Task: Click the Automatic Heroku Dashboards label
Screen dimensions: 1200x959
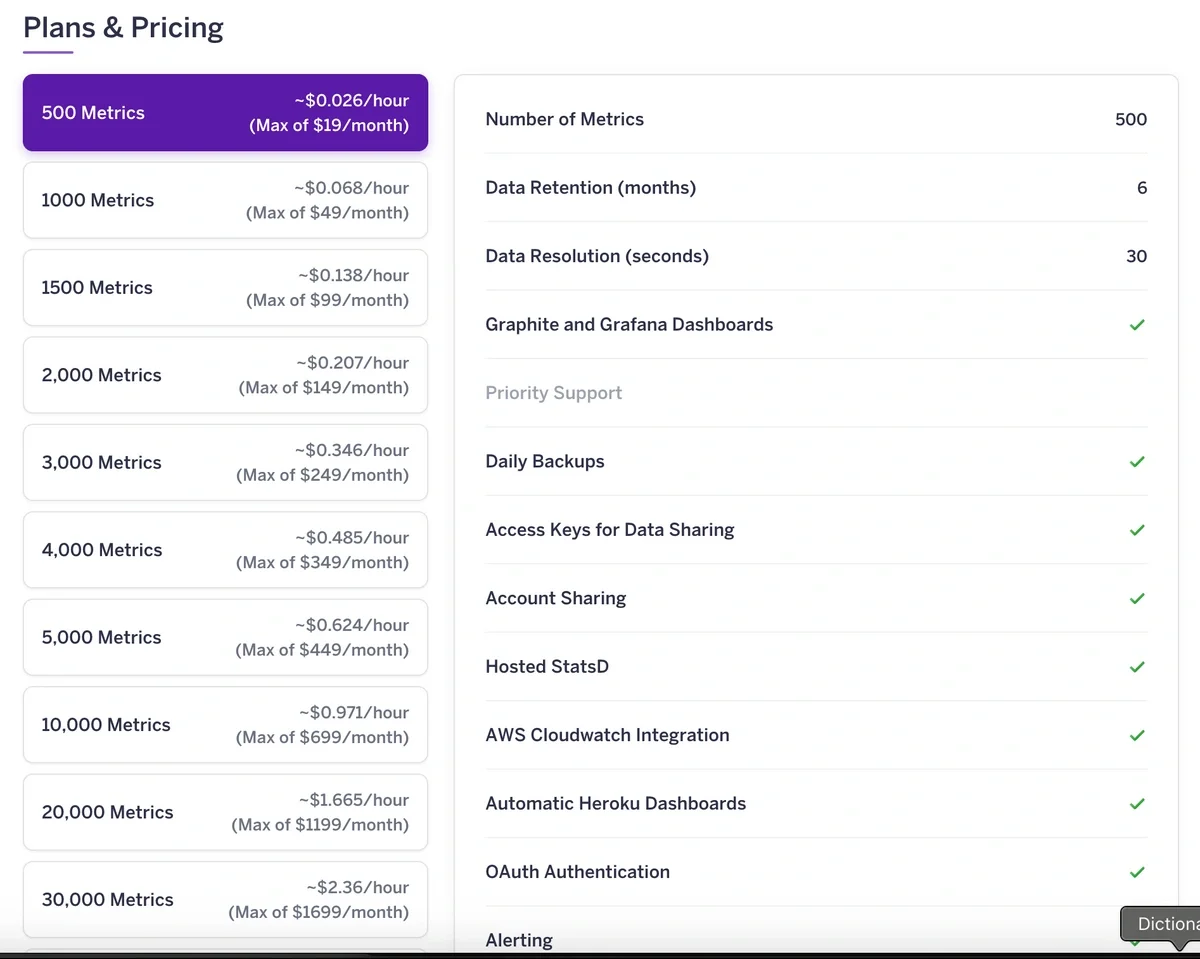Action: 615,804
